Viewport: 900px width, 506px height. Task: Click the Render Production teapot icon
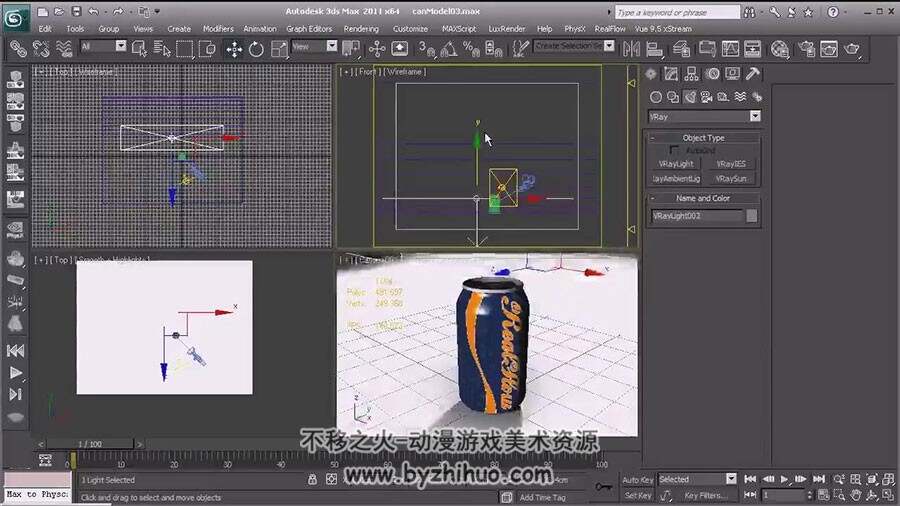pos(852,49)
